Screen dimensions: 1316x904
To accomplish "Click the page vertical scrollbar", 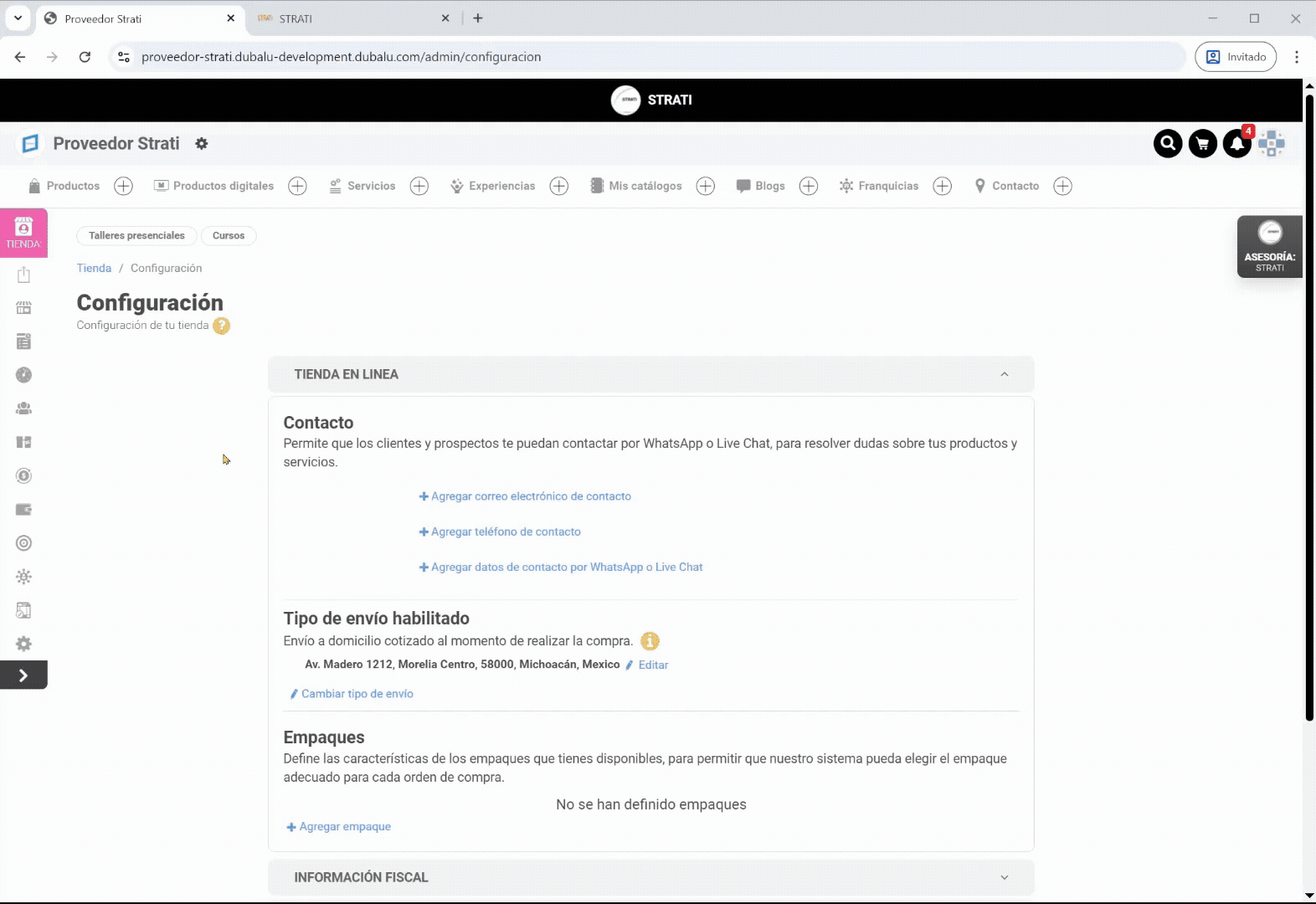I will 1309,407.
